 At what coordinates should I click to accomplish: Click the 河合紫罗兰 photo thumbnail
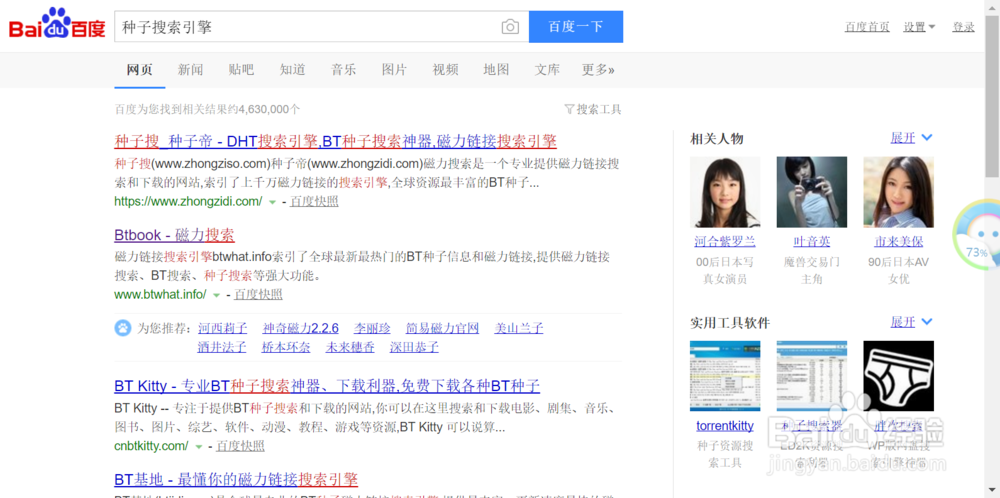725,193
